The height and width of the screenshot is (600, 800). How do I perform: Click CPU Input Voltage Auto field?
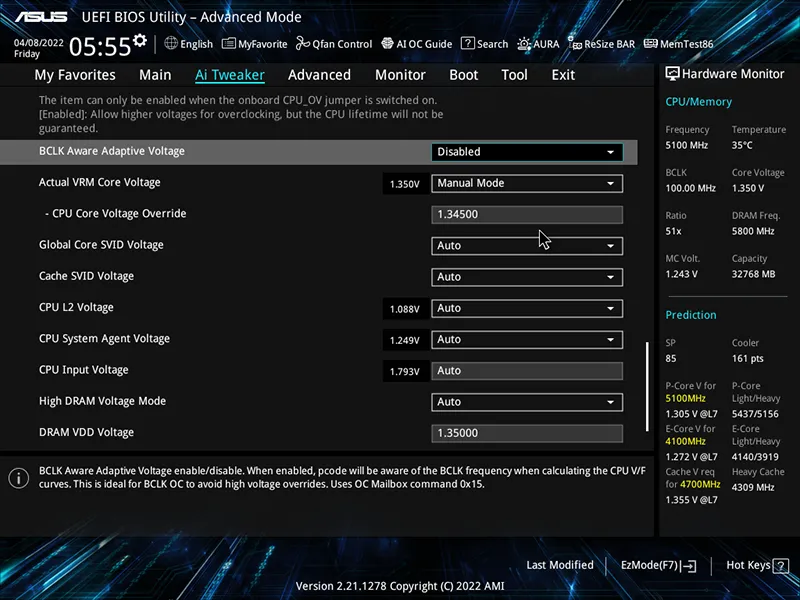click(527, 371)
